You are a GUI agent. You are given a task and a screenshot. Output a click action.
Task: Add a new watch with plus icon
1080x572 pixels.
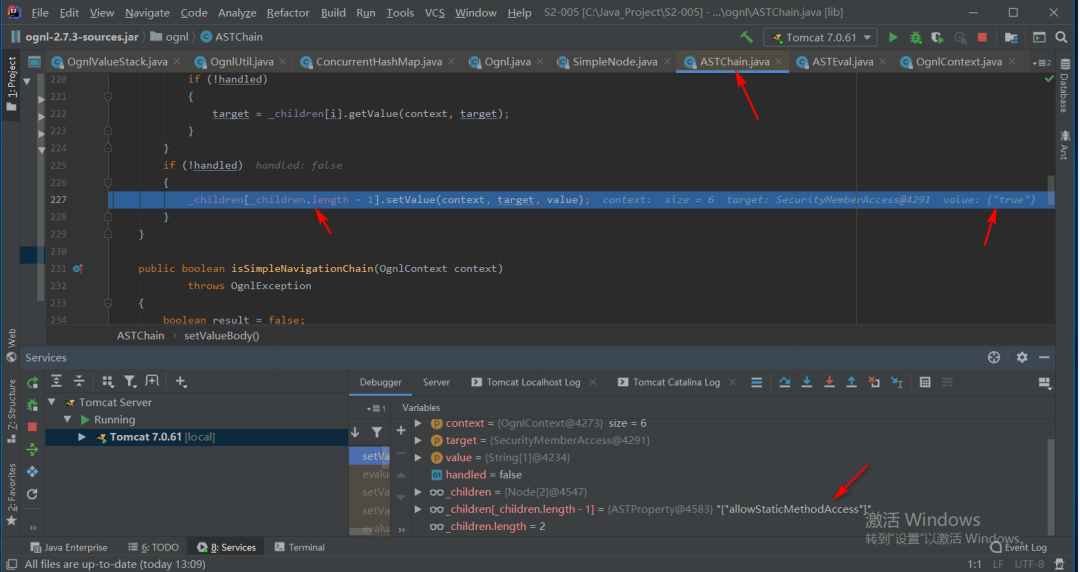pos(401,430)
